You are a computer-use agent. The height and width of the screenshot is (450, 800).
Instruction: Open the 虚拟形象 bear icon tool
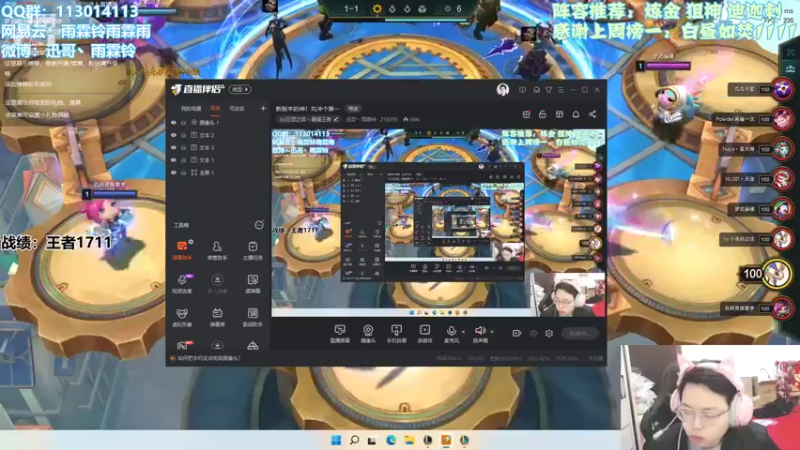click(182, 317)
